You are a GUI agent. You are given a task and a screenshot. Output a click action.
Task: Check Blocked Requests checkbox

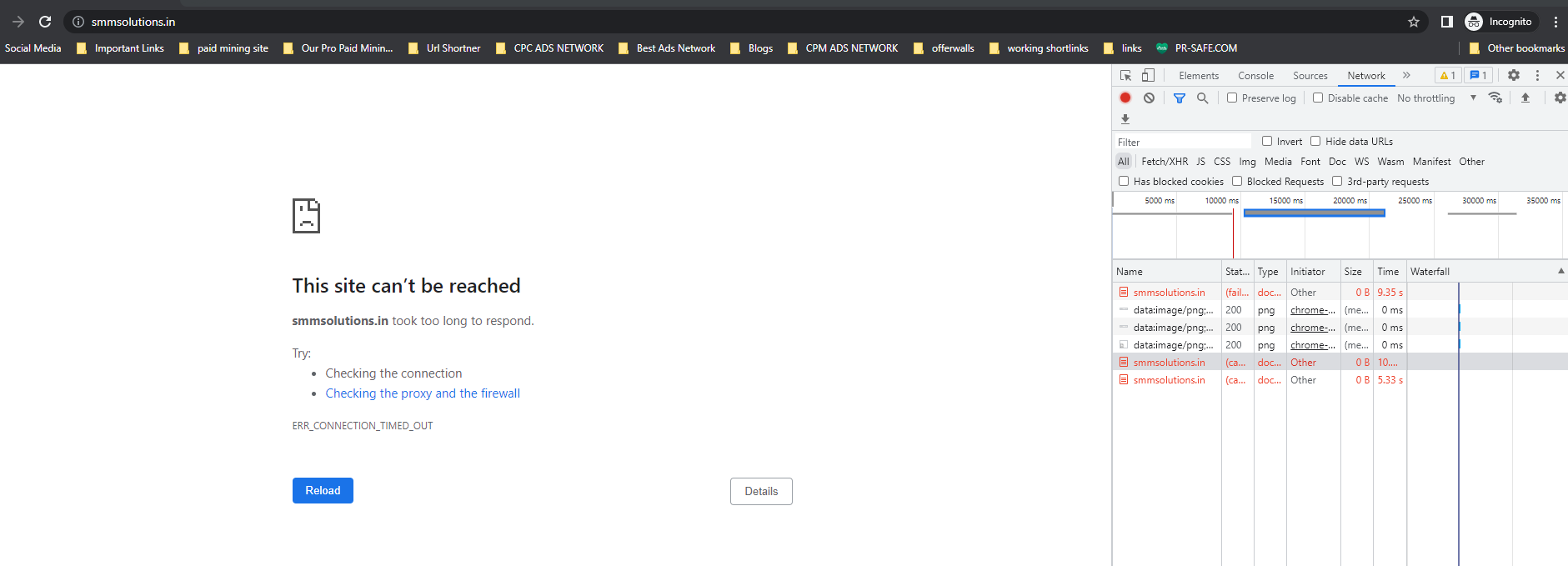coord(1237,181)
